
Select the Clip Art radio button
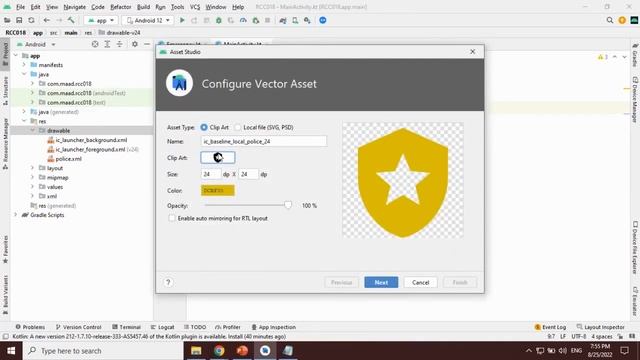click(x=204, y=127)
